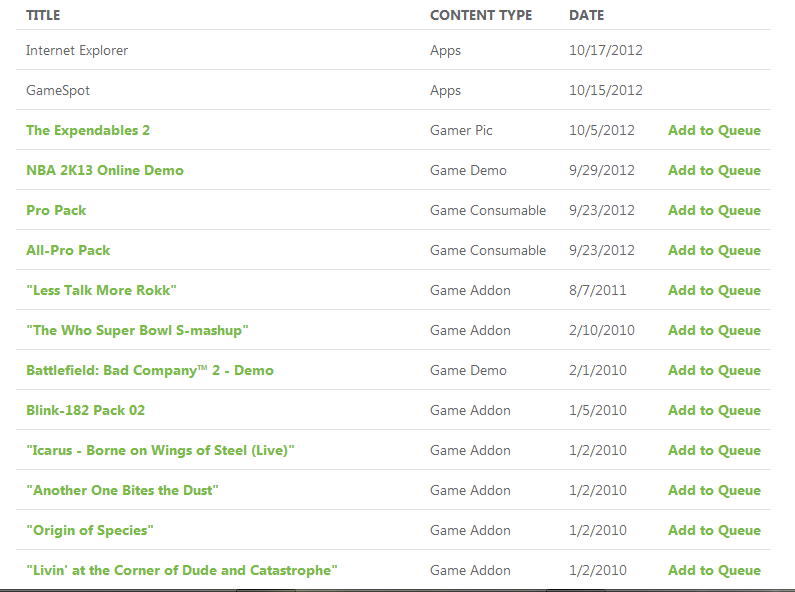Image resolution: width=795 pixels, height=592 pixels.
Task: Click the 10/17/2012 date cell
Action: point(606,50)
